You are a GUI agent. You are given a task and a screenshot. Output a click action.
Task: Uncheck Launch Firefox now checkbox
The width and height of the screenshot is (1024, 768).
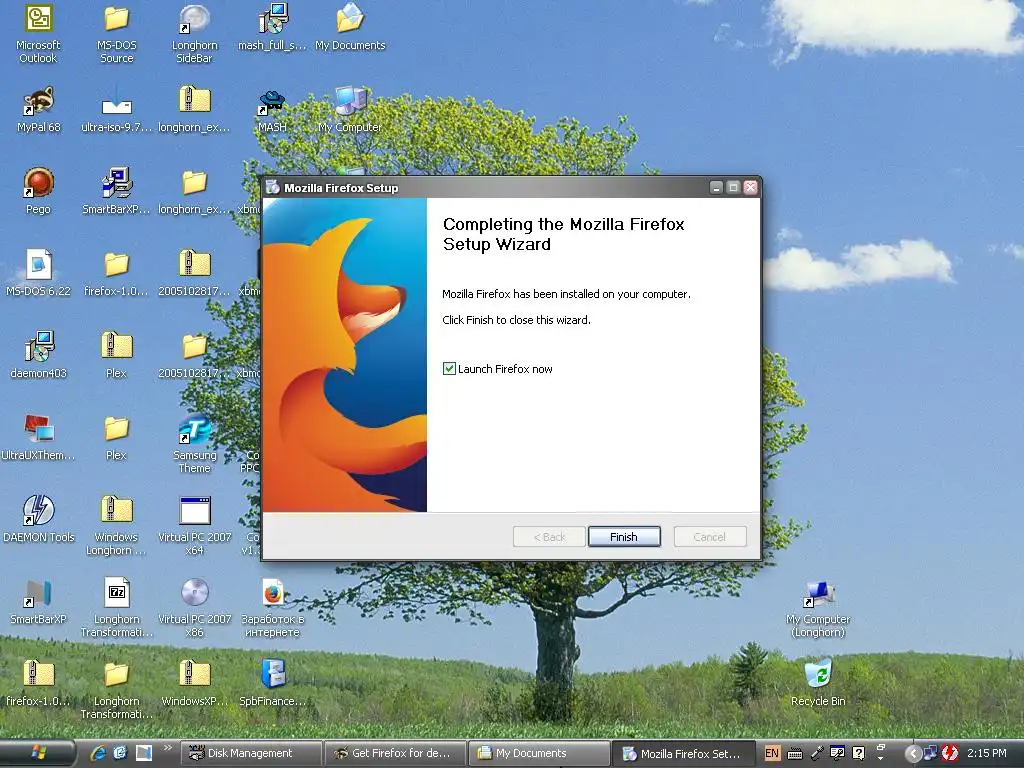(x=449, y=368)
